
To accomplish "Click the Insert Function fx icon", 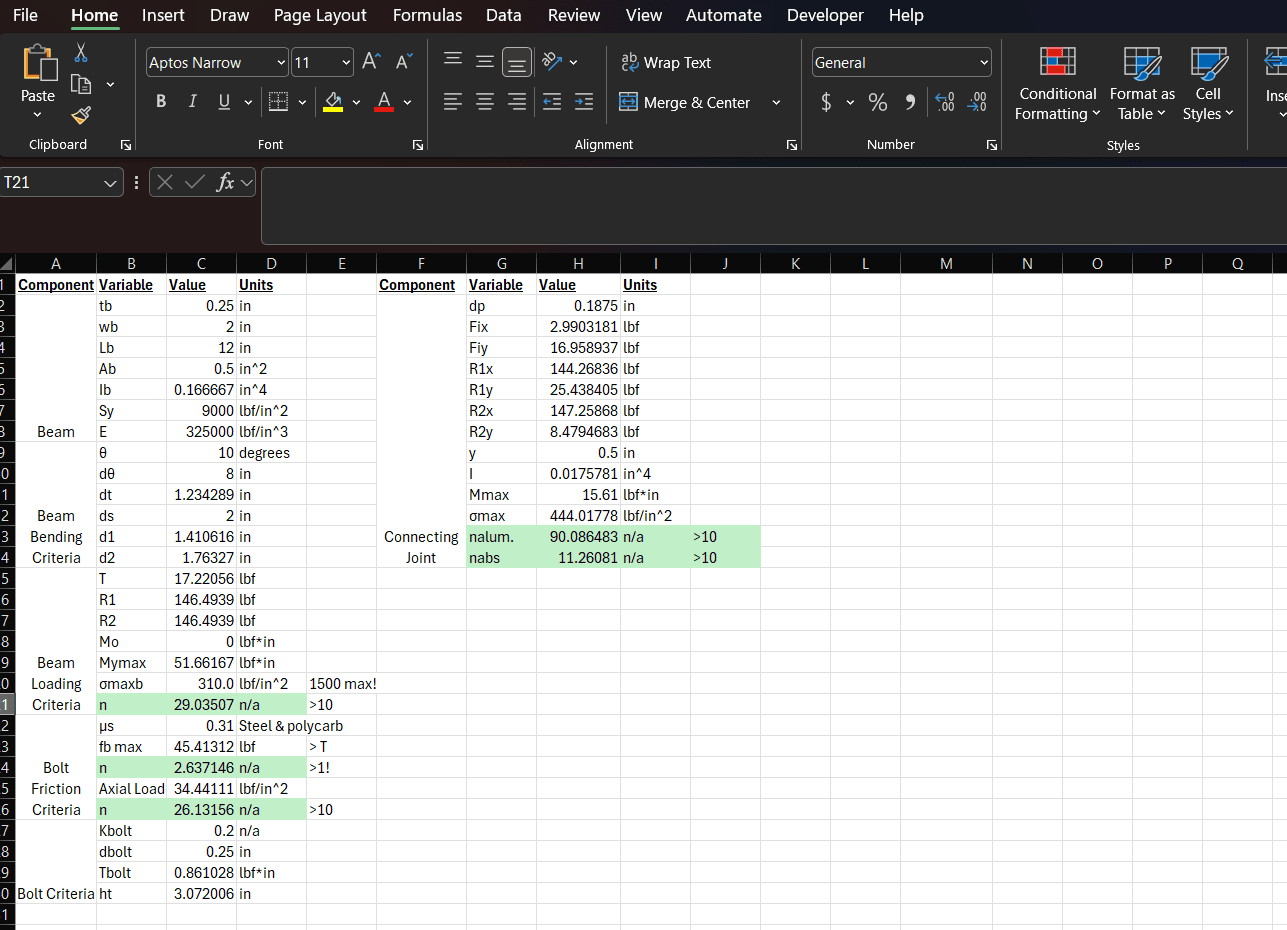I will 226,182.
